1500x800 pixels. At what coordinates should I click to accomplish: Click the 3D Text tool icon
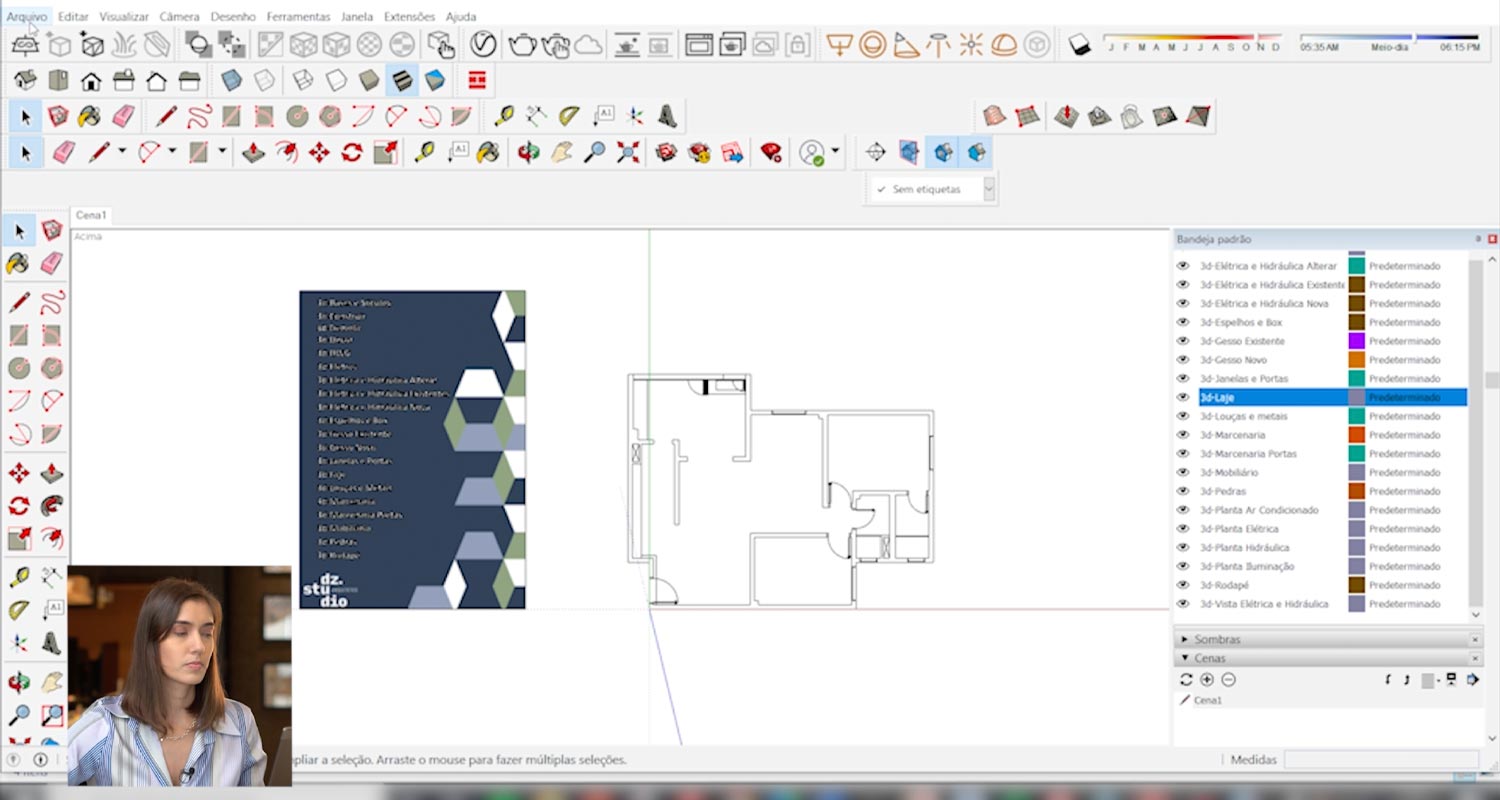tap(667, 117)
